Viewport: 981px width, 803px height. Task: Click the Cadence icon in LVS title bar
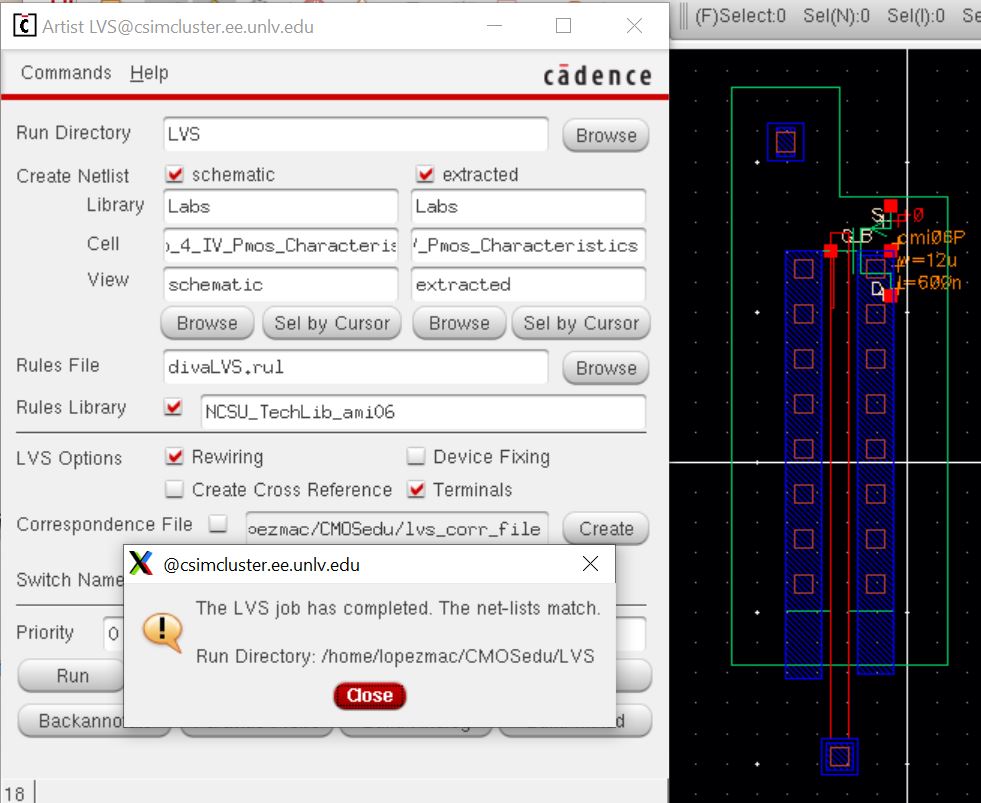(23, 26)
